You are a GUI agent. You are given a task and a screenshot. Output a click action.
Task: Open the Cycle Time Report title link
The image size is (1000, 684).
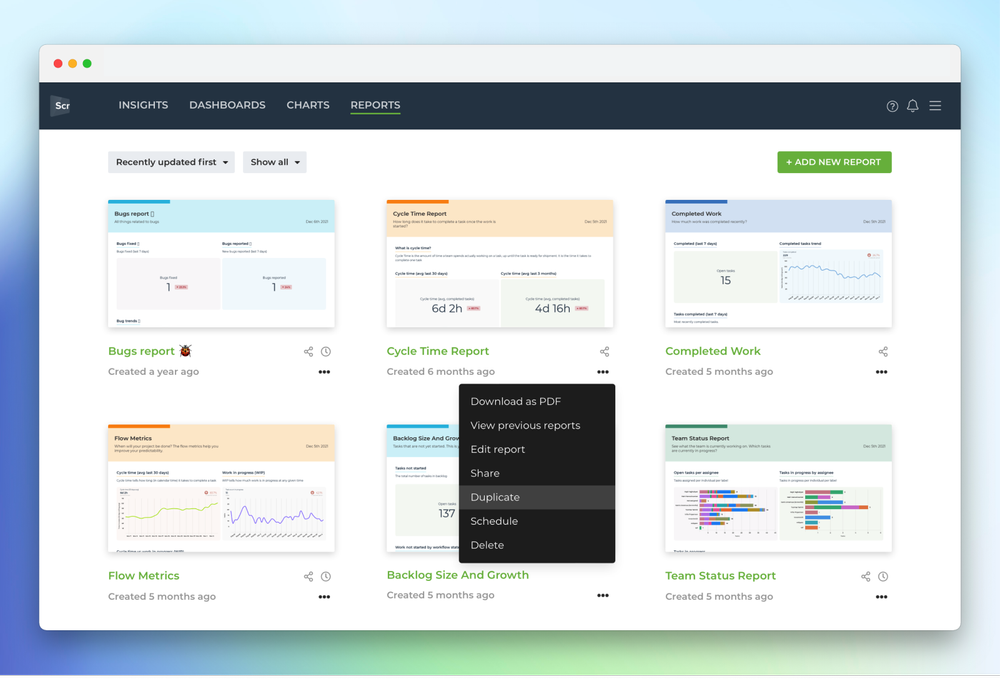click(x=438, y=351)
